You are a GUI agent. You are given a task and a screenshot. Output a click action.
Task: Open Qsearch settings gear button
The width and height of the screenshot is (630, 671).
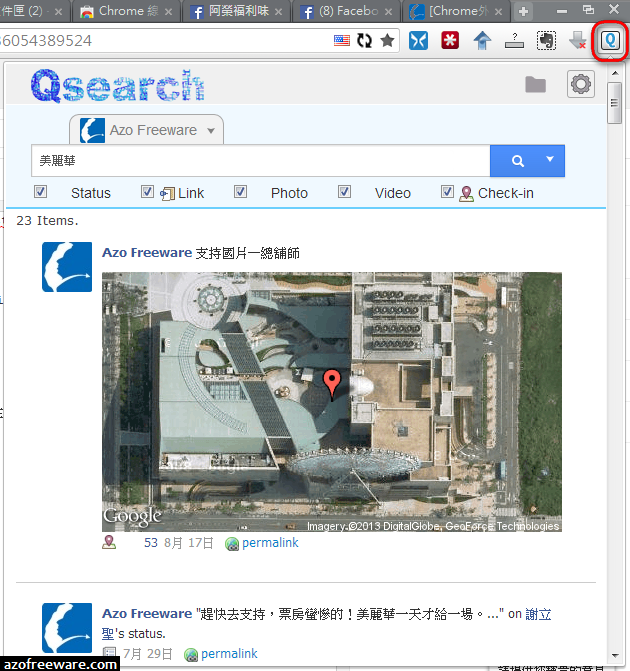click(581, 84)
